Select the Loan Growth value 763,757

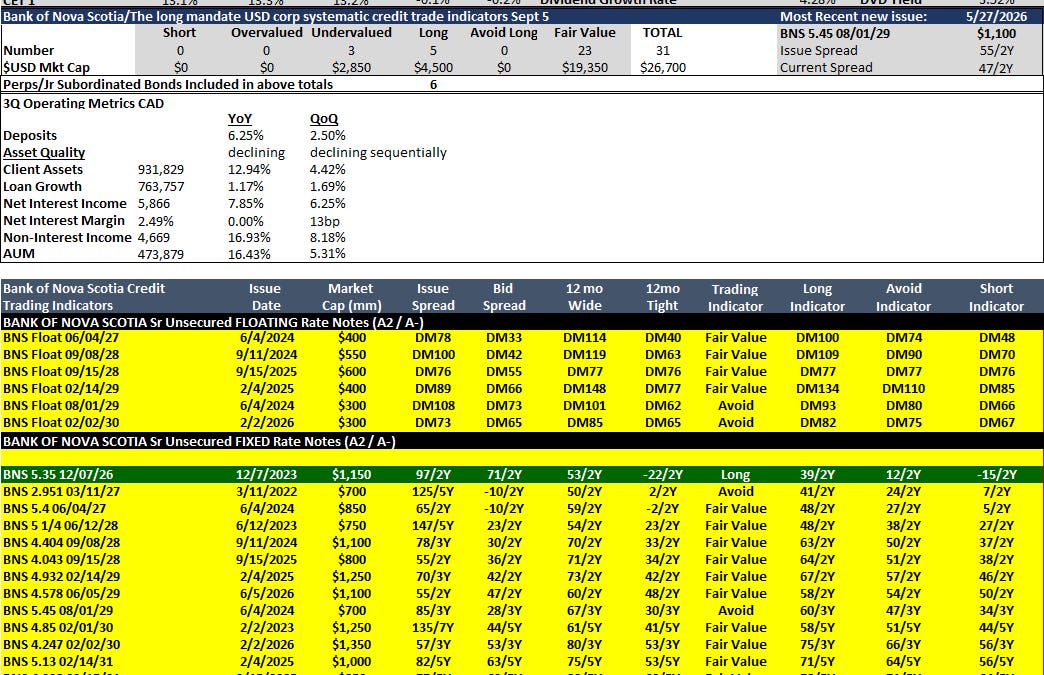160,187
